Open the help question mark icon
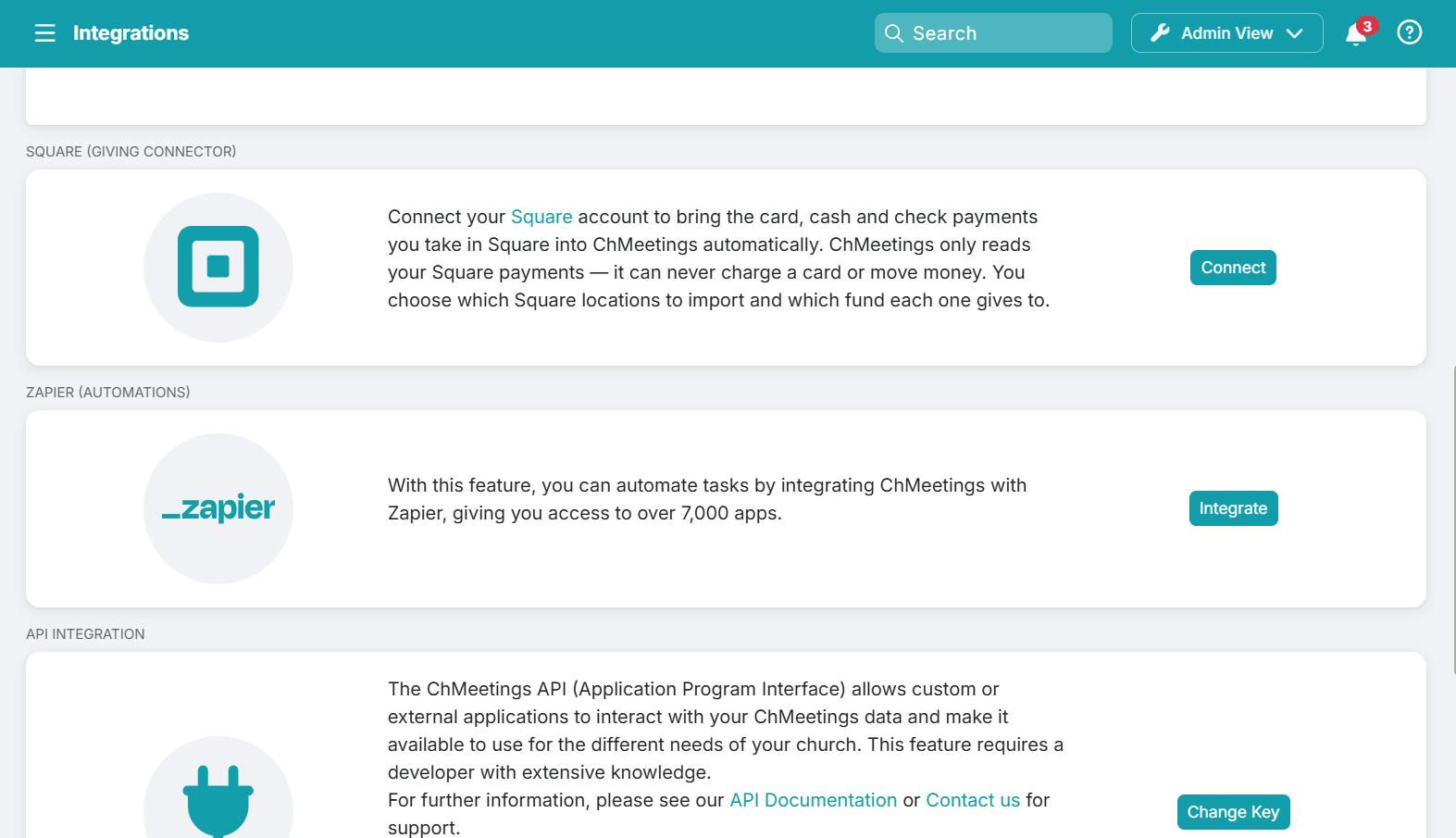1456x838 pixels. (x=1409, y=32)
